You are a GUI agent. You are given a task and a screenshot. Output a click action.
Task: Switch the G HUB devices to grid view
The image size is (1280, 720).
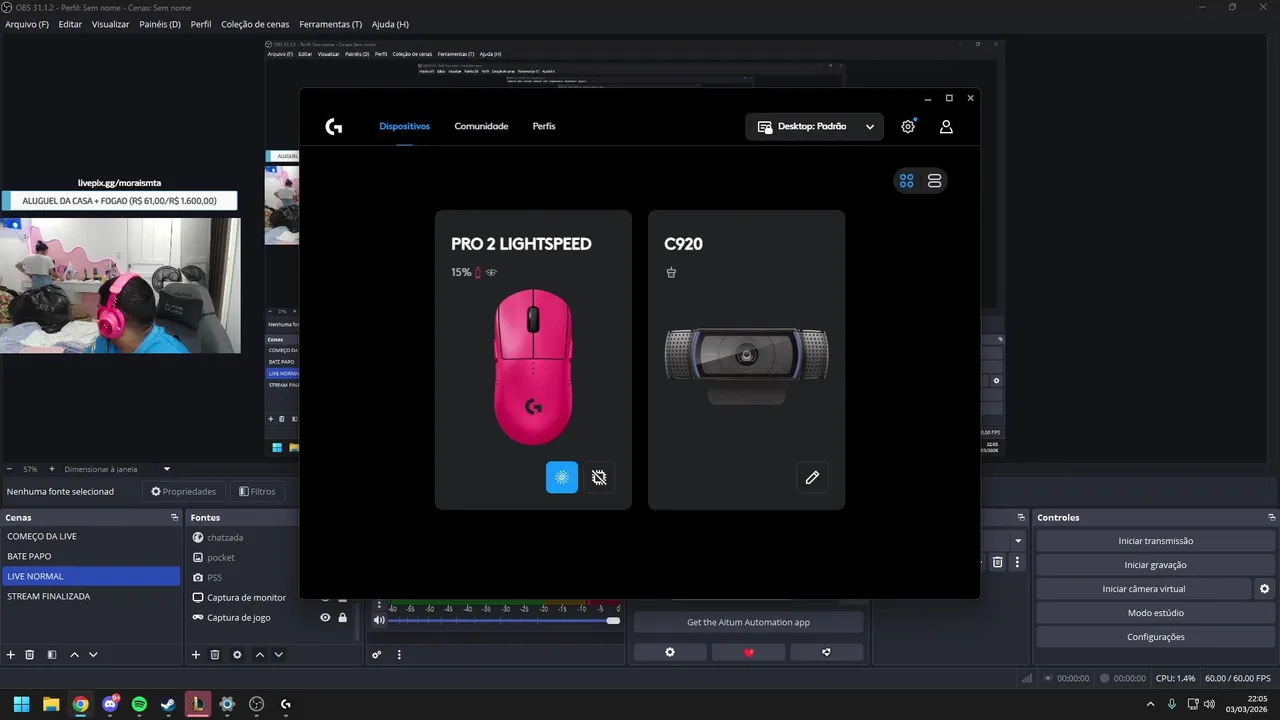tap(906, 181)
